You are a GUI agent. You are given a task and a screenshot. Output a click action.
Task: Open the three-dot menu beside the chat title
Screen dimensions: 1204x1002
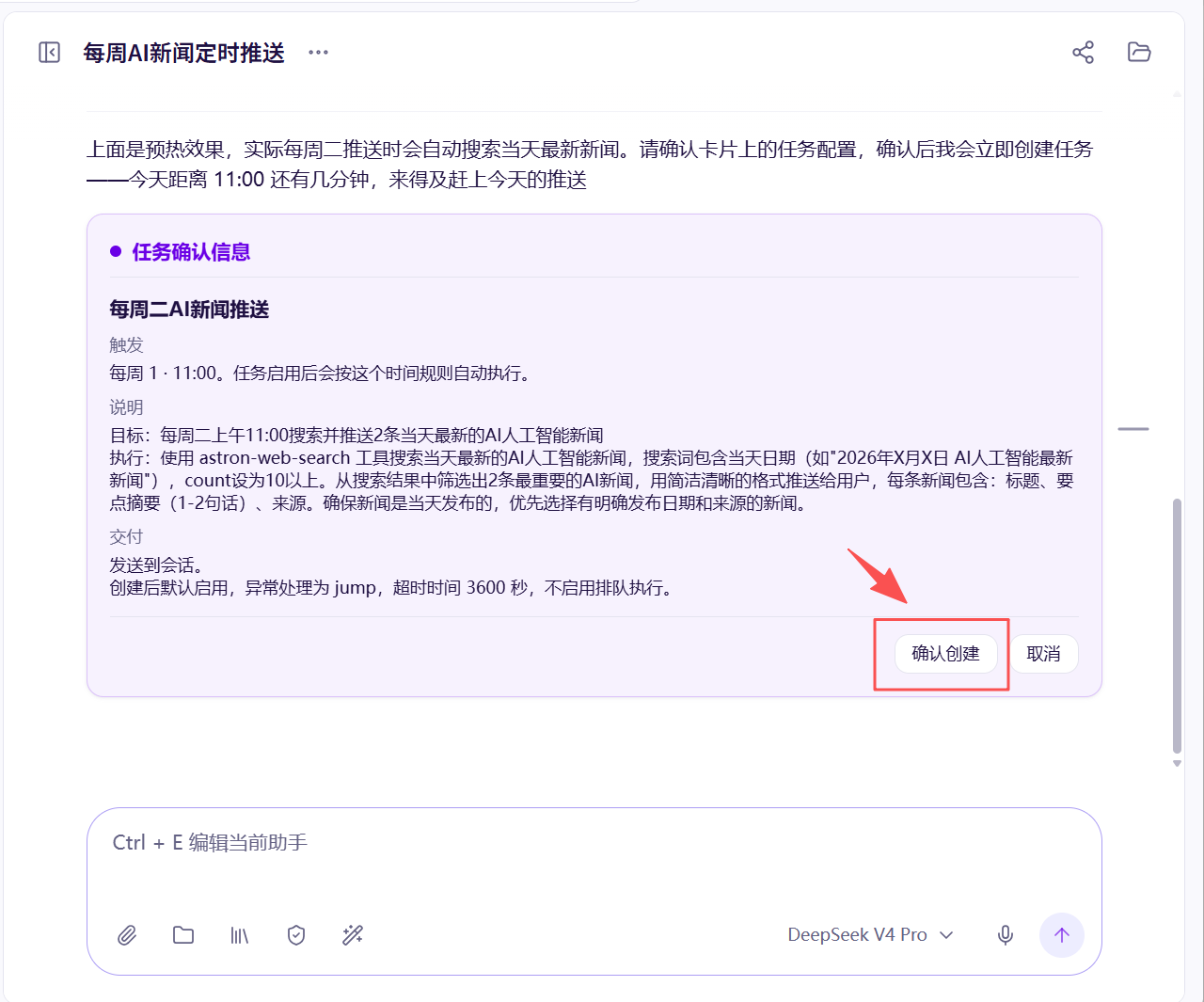point(319,53)
